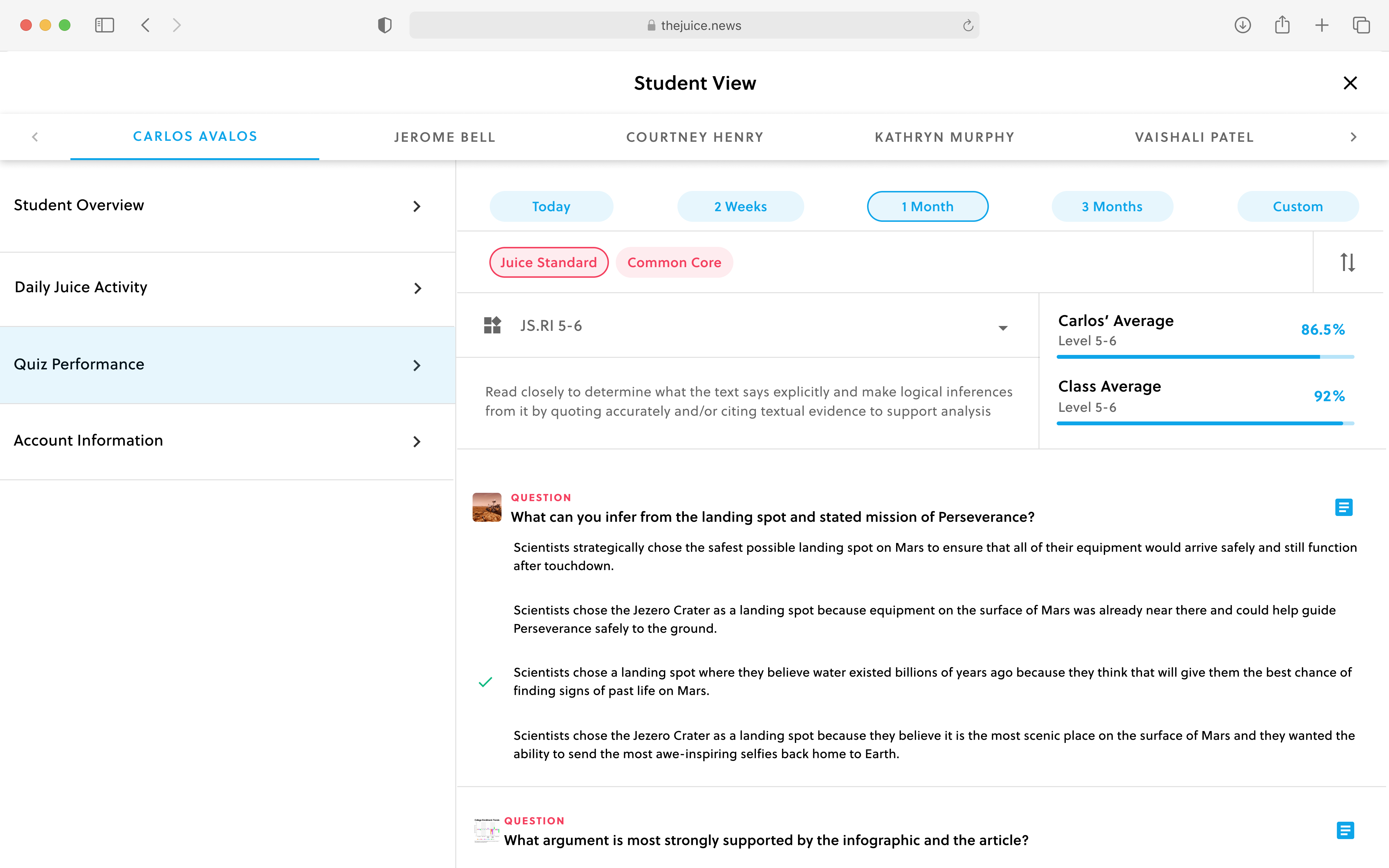
Task: Open the privacy shield icon
Action: pyautogui.click(x=385, y=25)
